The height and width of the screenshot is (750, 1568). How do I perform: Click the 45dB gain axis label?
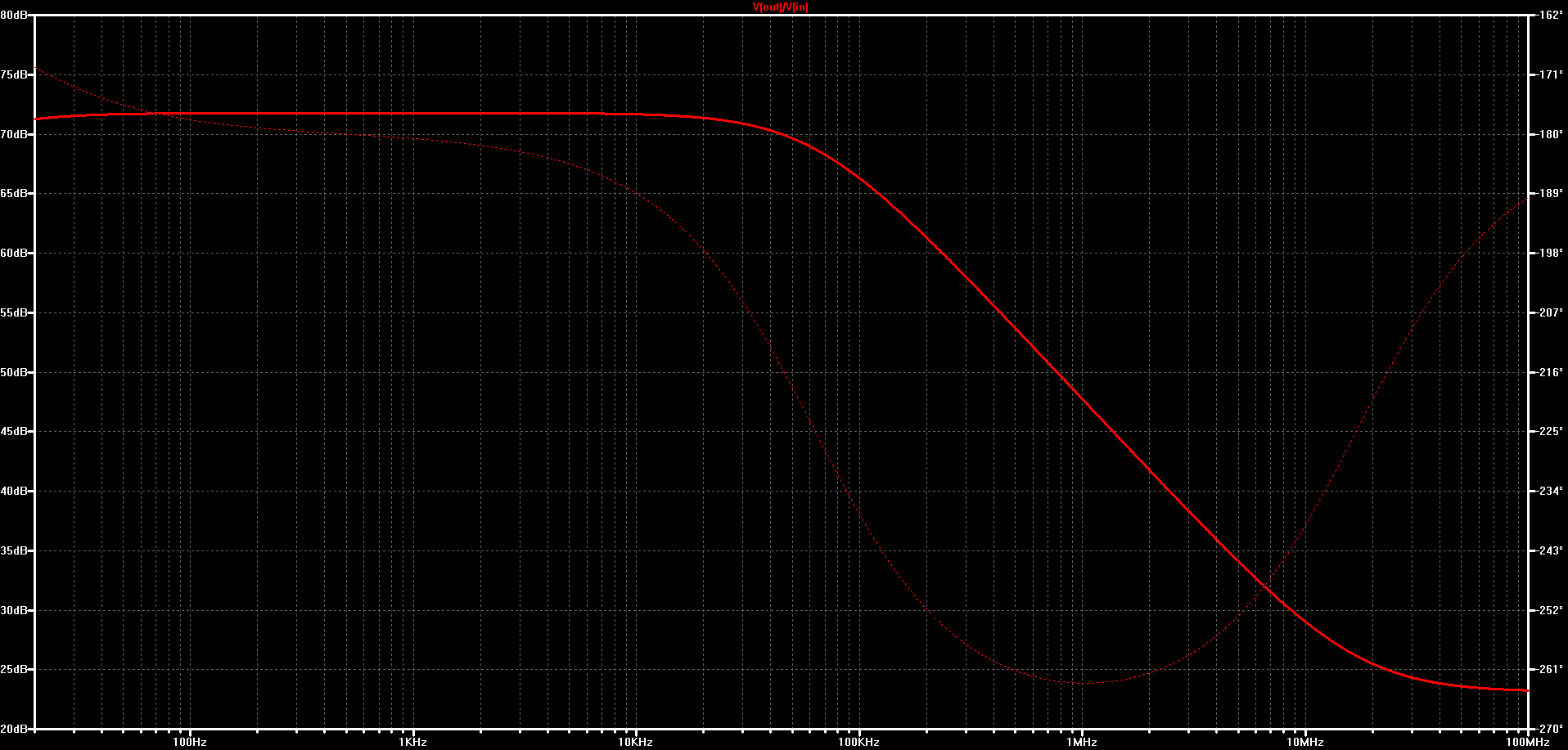pos(13,431)
